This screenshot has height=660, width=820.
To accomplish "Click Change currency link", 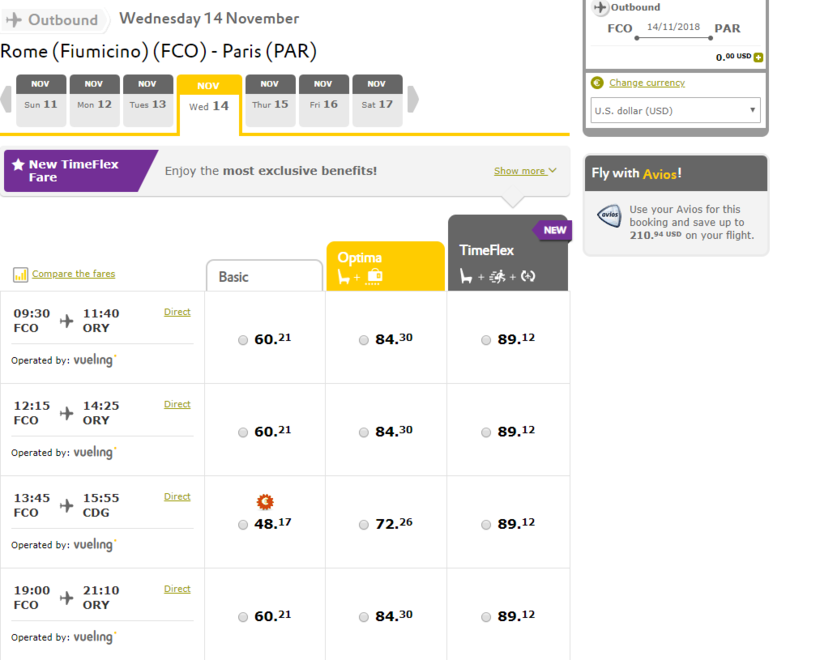I will 646,83.
